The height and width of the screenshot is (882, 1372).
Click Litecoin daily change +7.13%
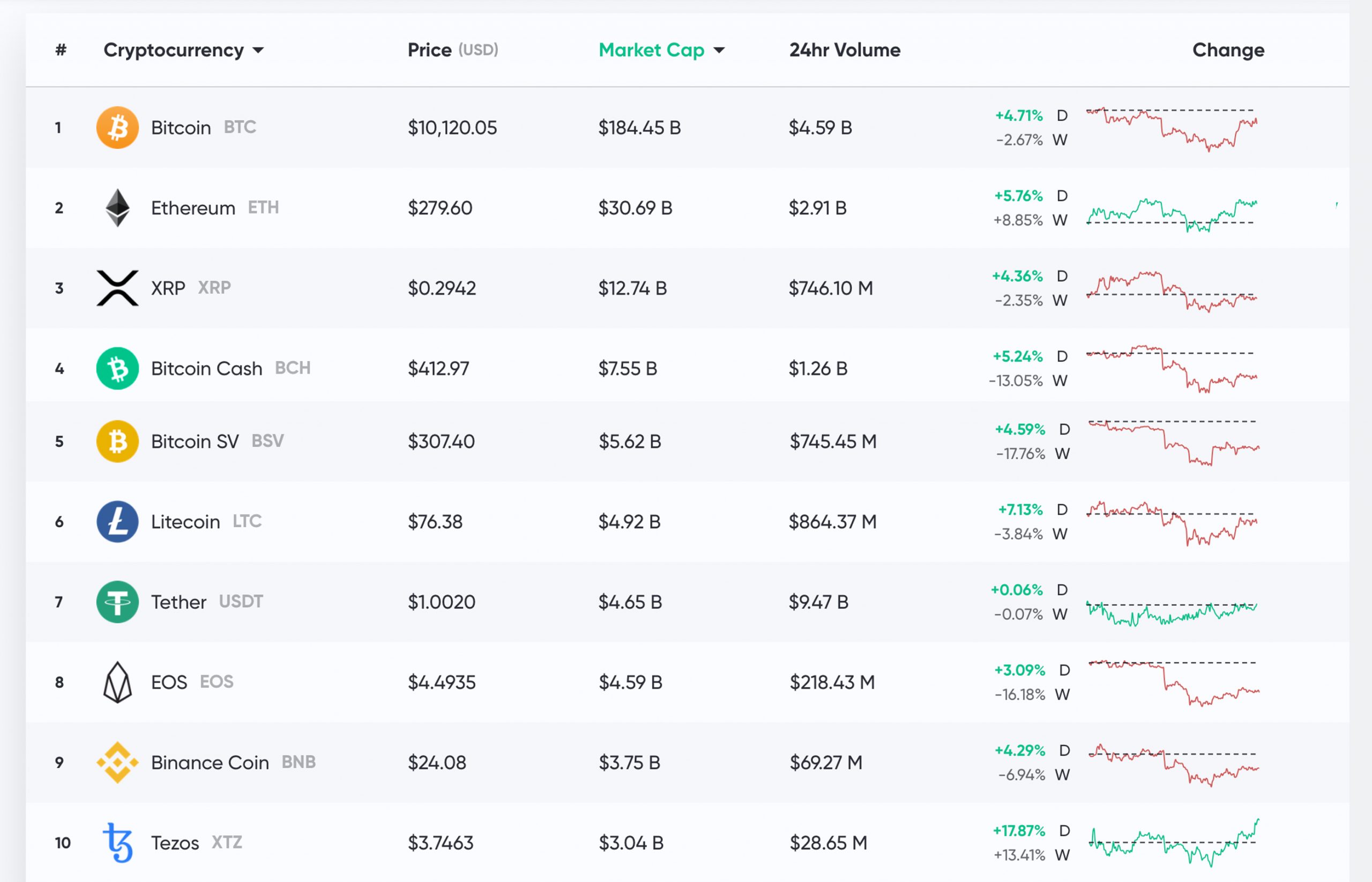(x=1020, y=509)
